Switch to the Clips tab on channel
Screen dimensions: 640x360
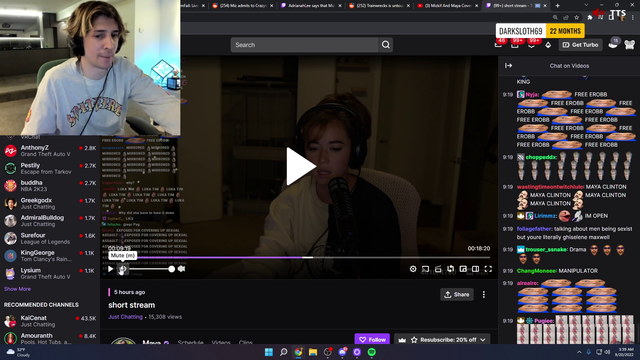point(245,342)
